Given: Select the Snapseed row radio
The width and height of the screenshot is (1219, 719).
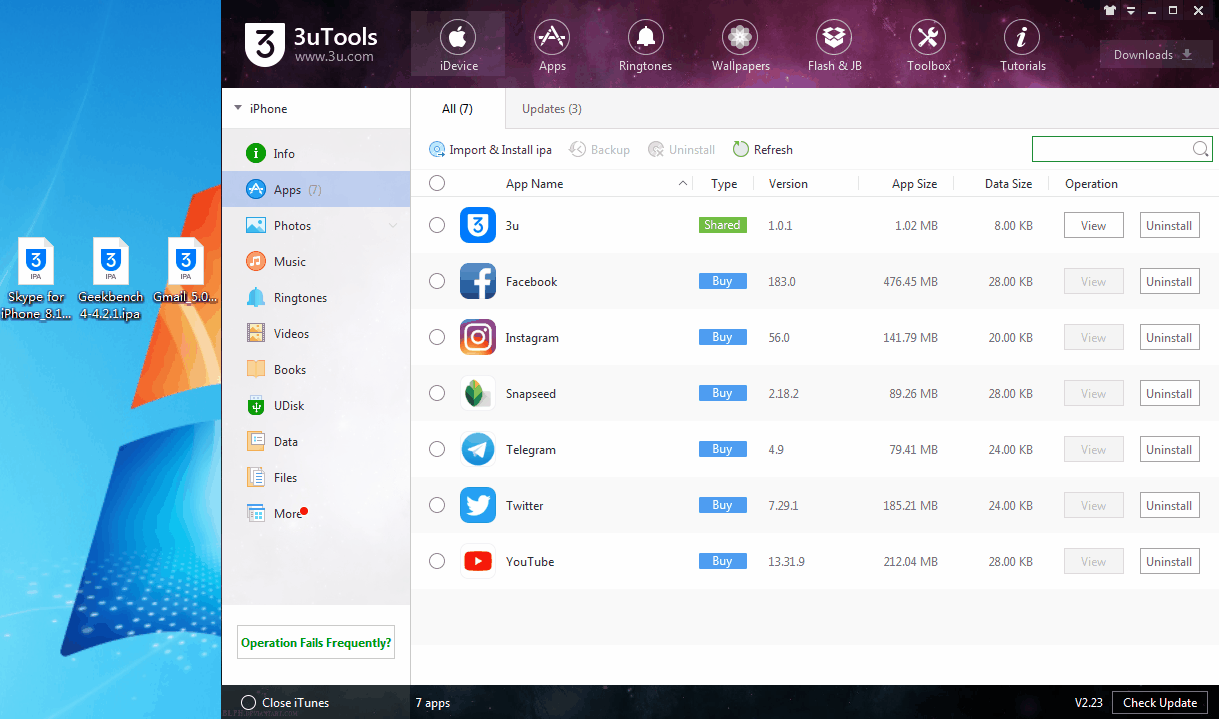Looking at the screenshot, I should coord(437,393).
